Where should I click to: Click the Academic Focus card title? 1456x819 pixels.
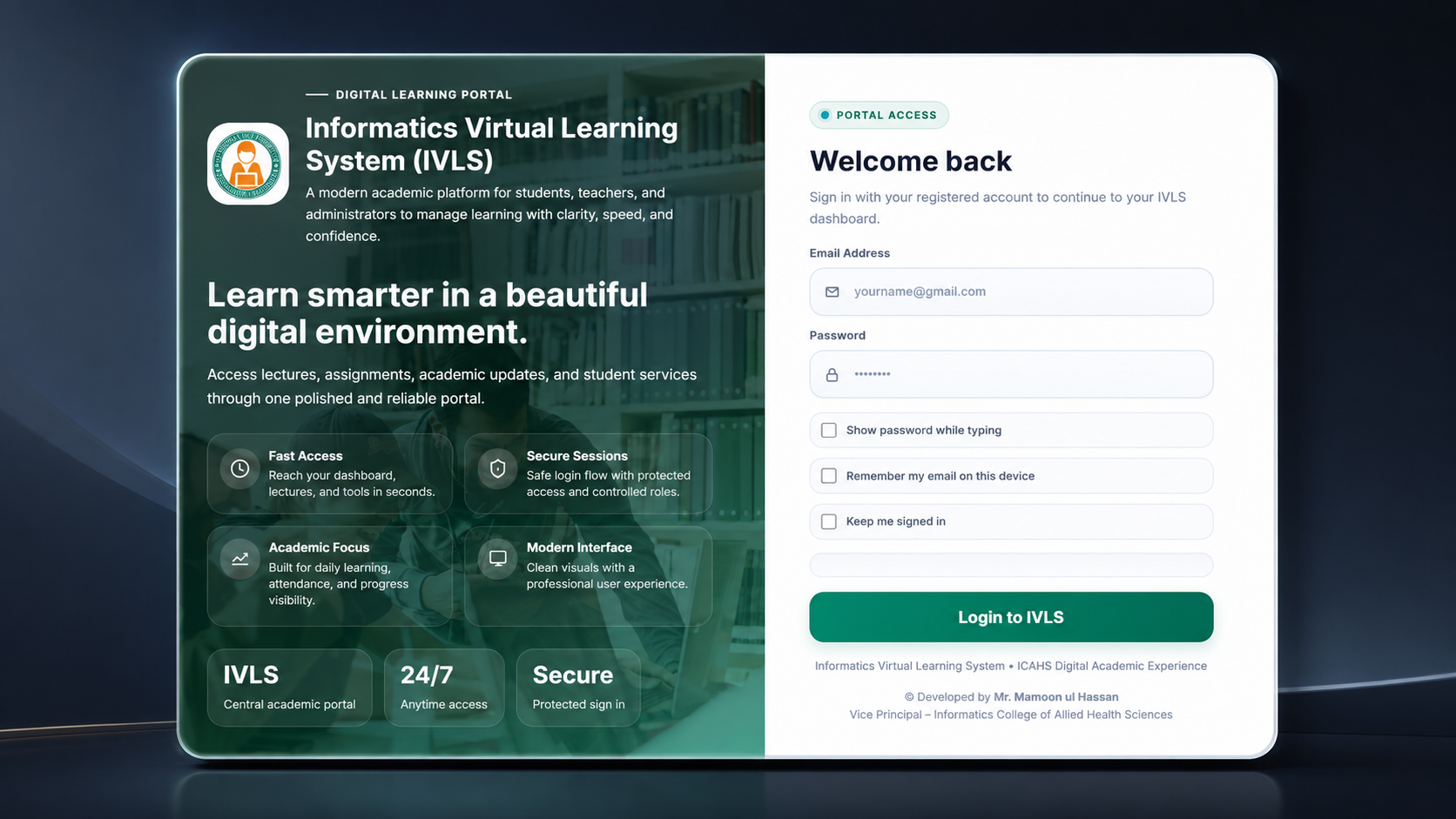click(319, 547)
